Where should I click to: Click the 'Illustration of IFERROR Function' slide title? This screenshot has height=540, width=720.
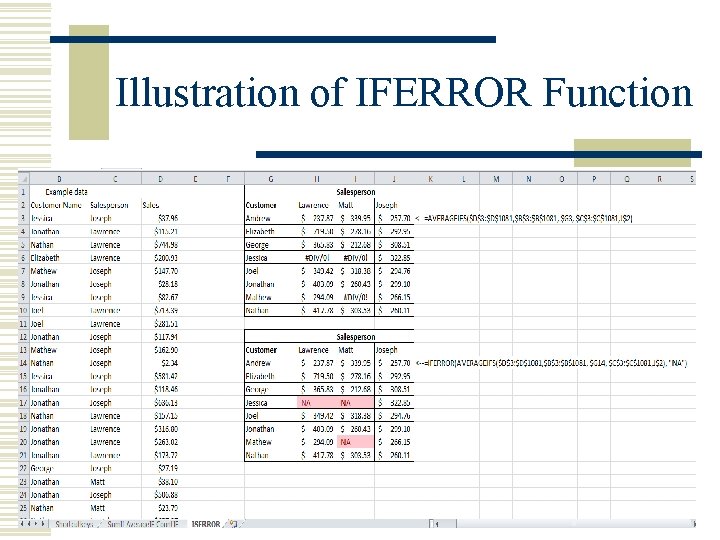point(403,92)
